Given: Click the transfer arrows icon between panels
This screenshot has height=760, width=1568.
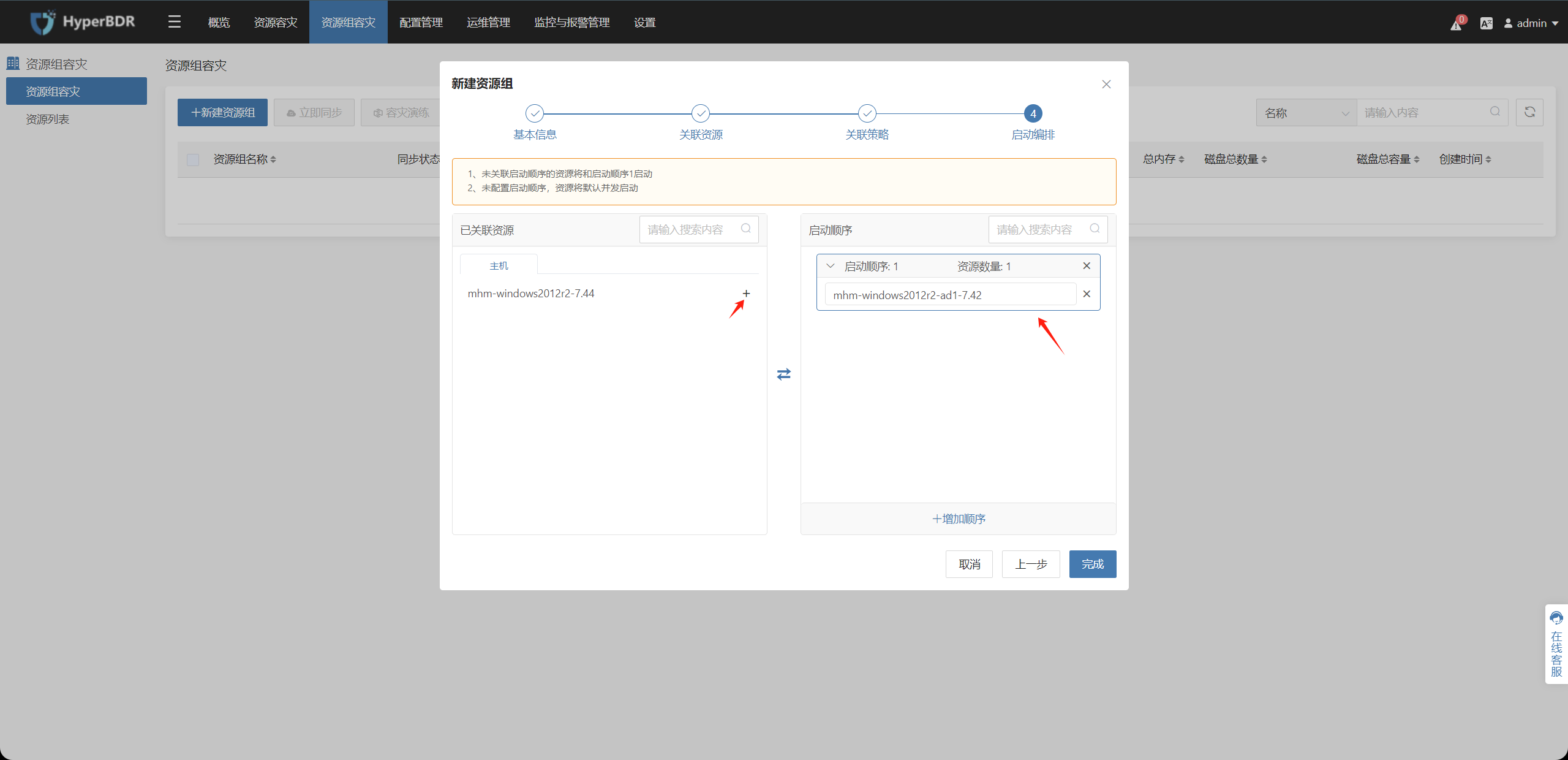Looking at the screenshot, I should click(783, 374).
